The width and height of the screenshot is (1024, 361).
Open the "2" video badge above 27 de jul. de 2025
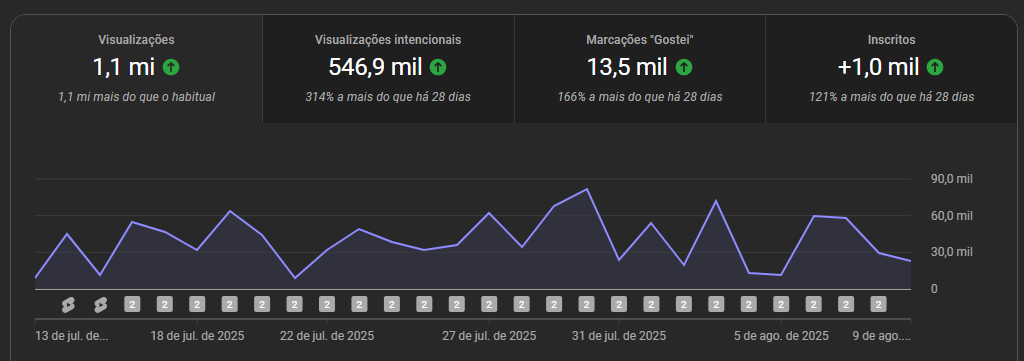(x=489, y=305)
